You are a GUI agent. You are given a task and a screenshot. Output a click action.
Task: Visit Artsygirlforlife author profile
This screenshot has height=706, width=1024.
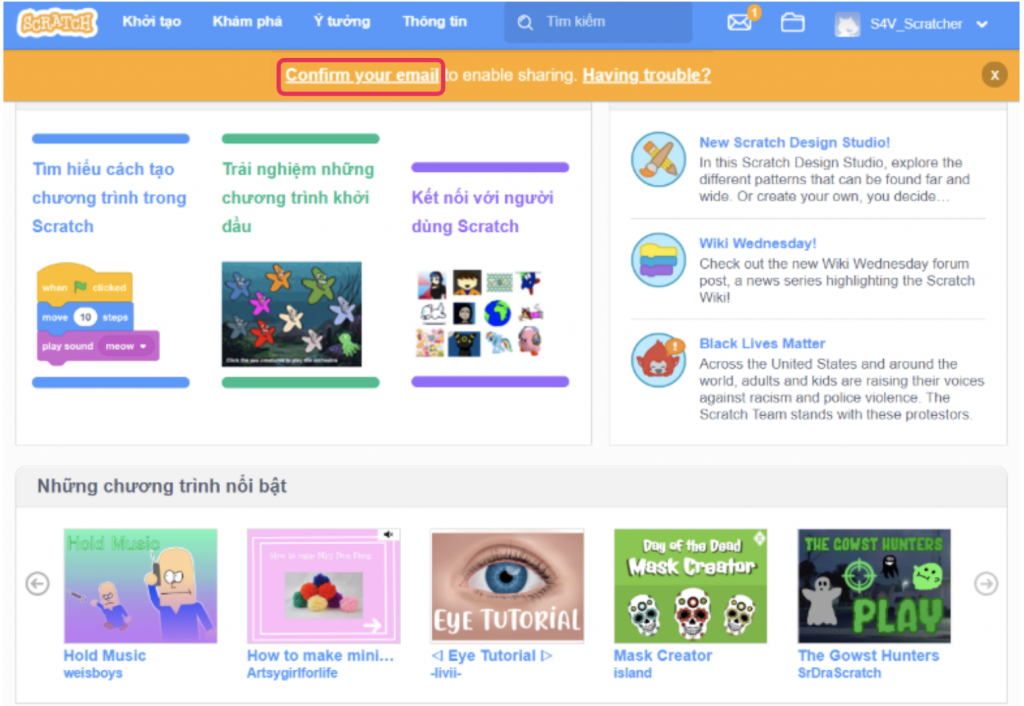[292, 673]
